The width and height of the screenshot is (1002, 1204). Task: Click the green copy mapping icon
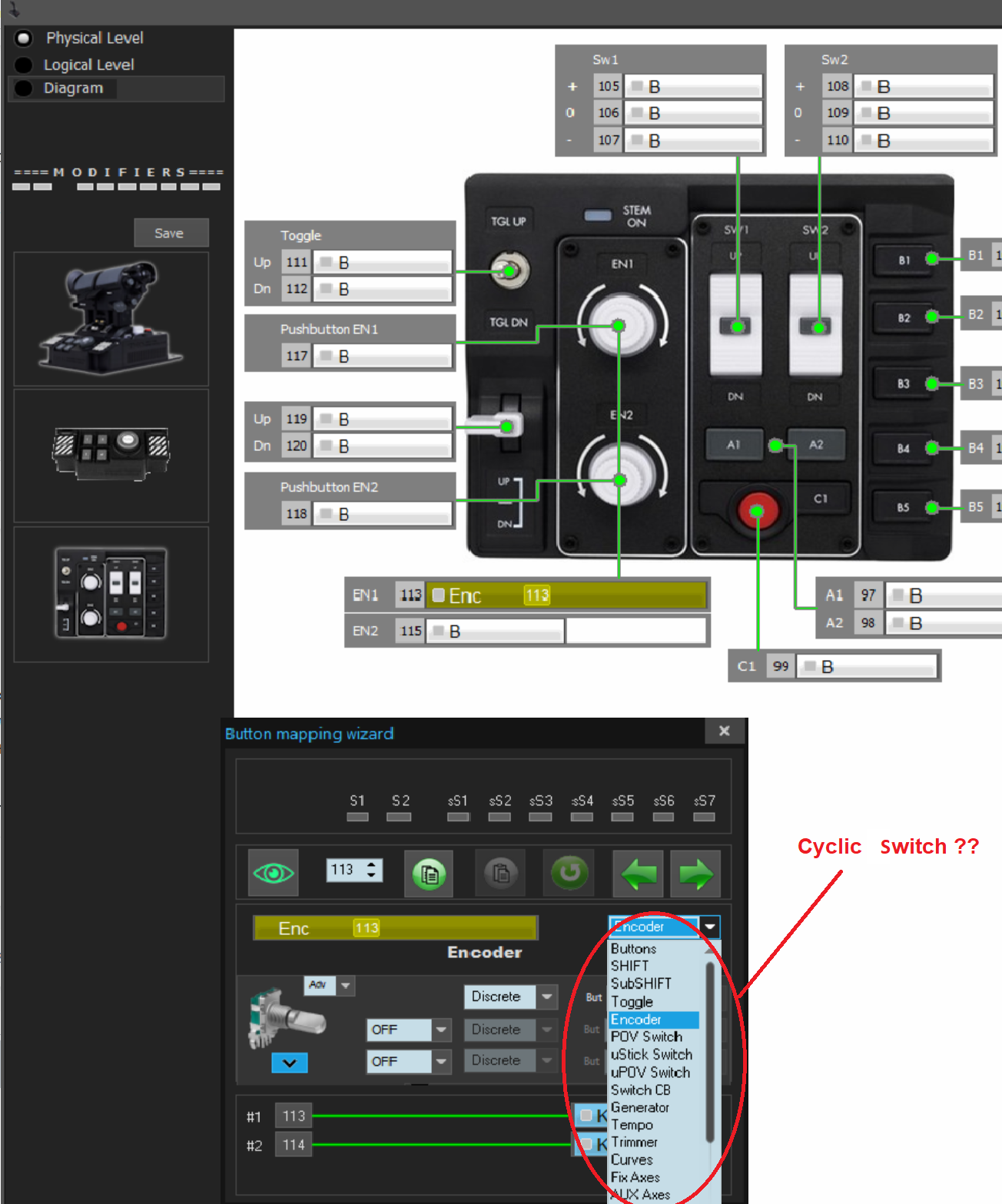[x=429, y=873]
